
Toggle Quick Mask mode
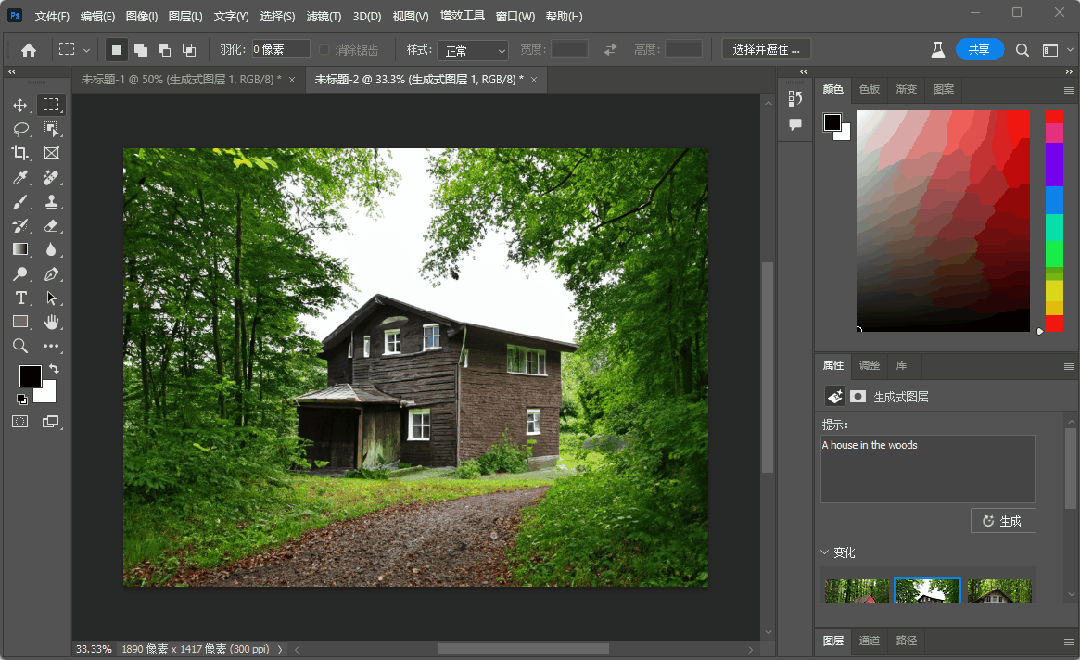pos(20,422)
